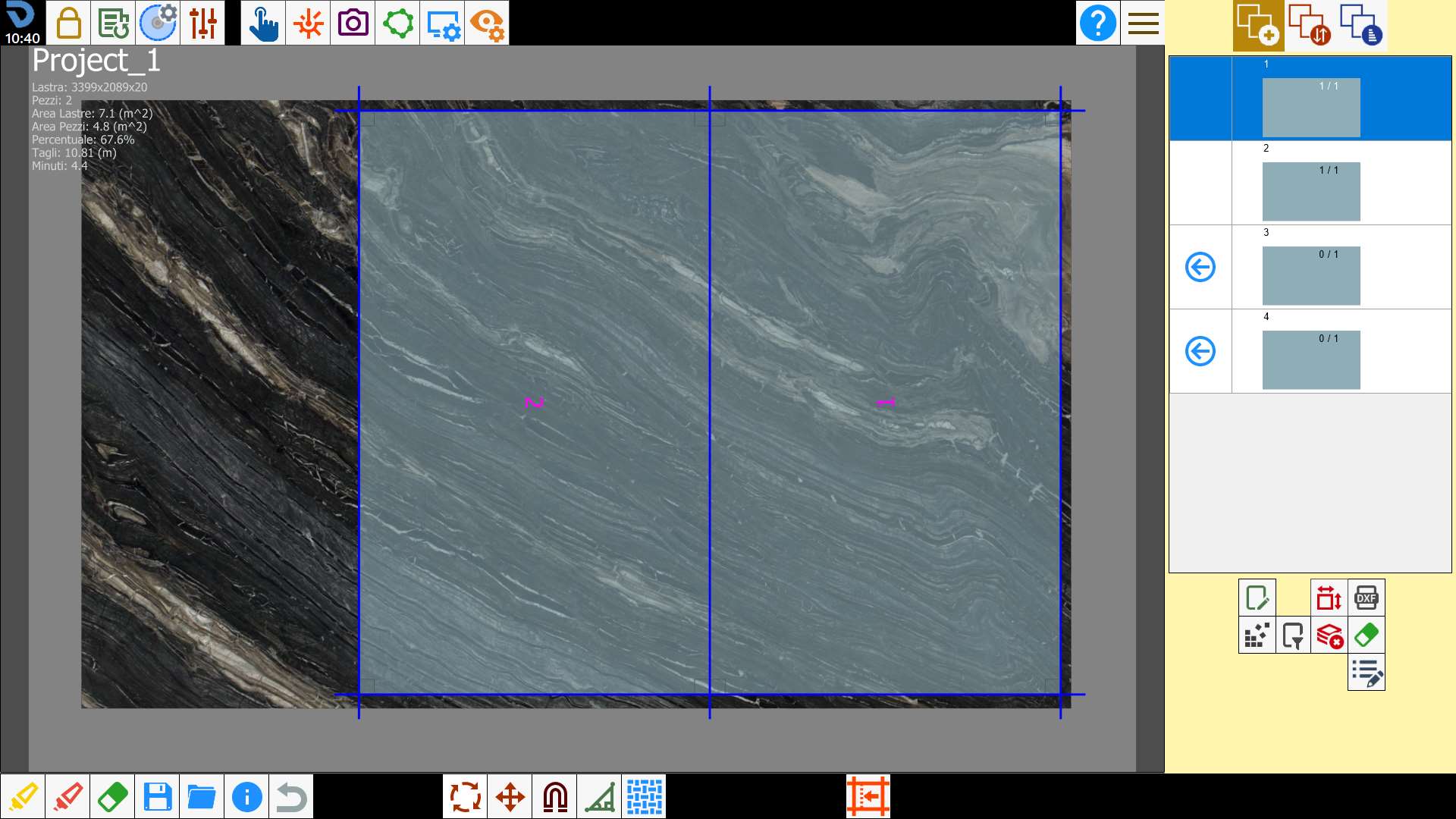Viewport: 1456px width, 819px height.
Task: Select the blue hand touch tool
Action: (263, 23)
